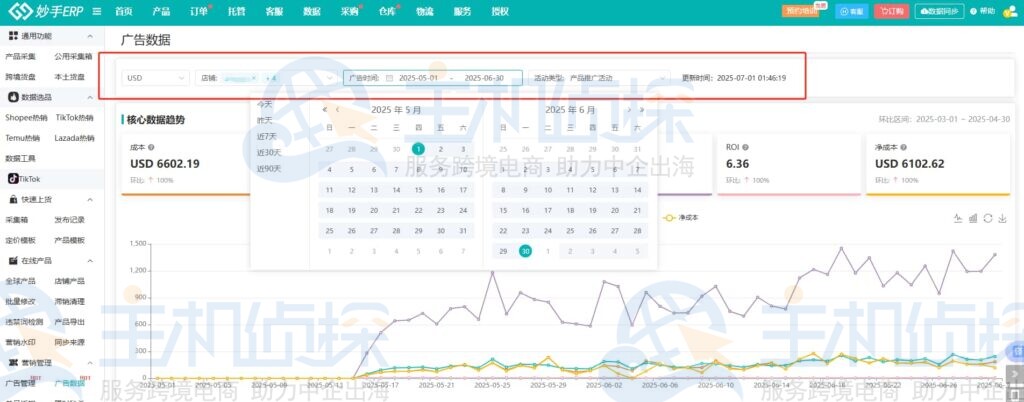Open 违禁词检测 in sidebar
The height and width of the screenshot is (402, 1024).
pos(24,322)
